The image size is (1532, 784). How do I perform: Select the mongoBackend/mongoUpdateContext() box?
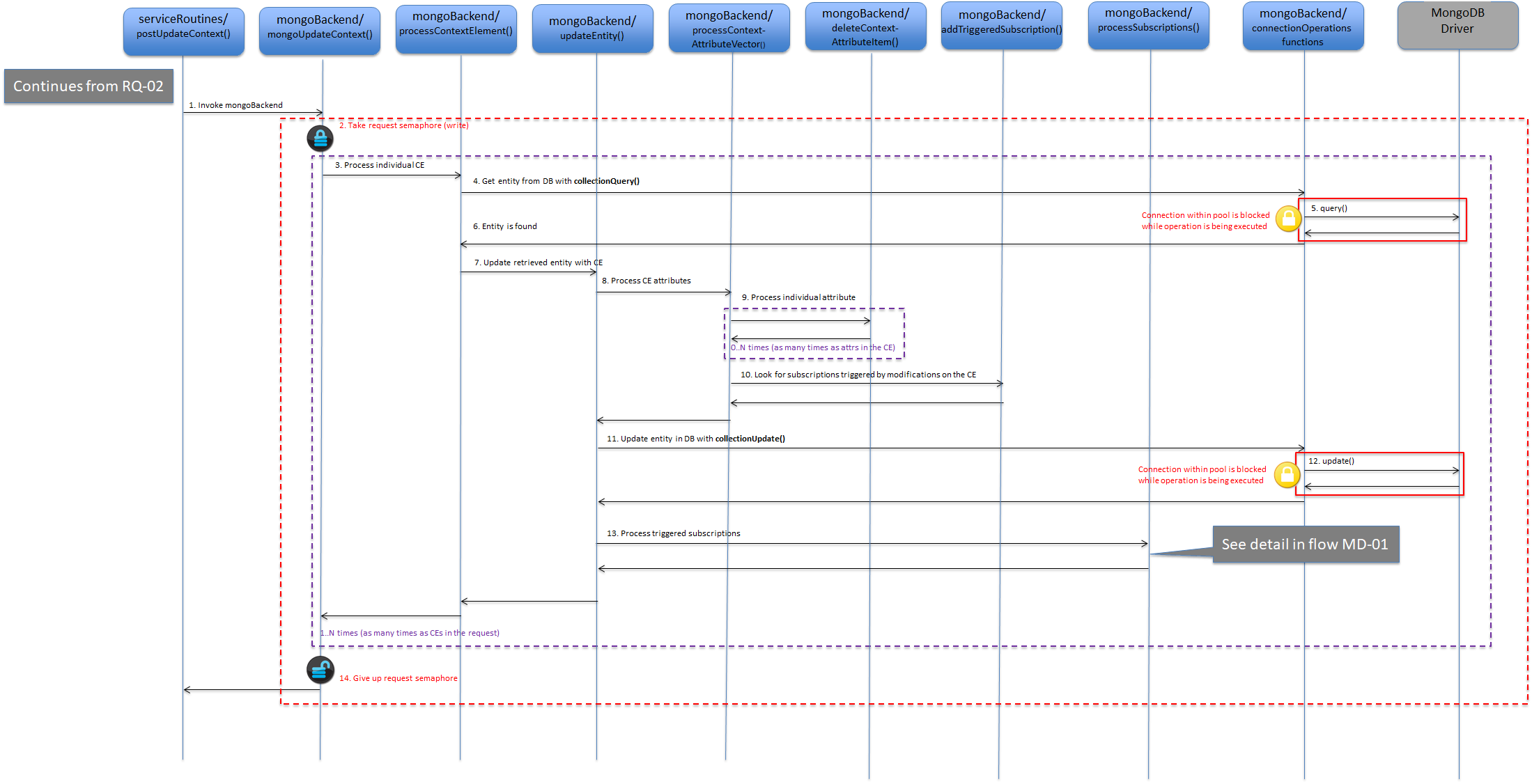(x=319, y=31)
